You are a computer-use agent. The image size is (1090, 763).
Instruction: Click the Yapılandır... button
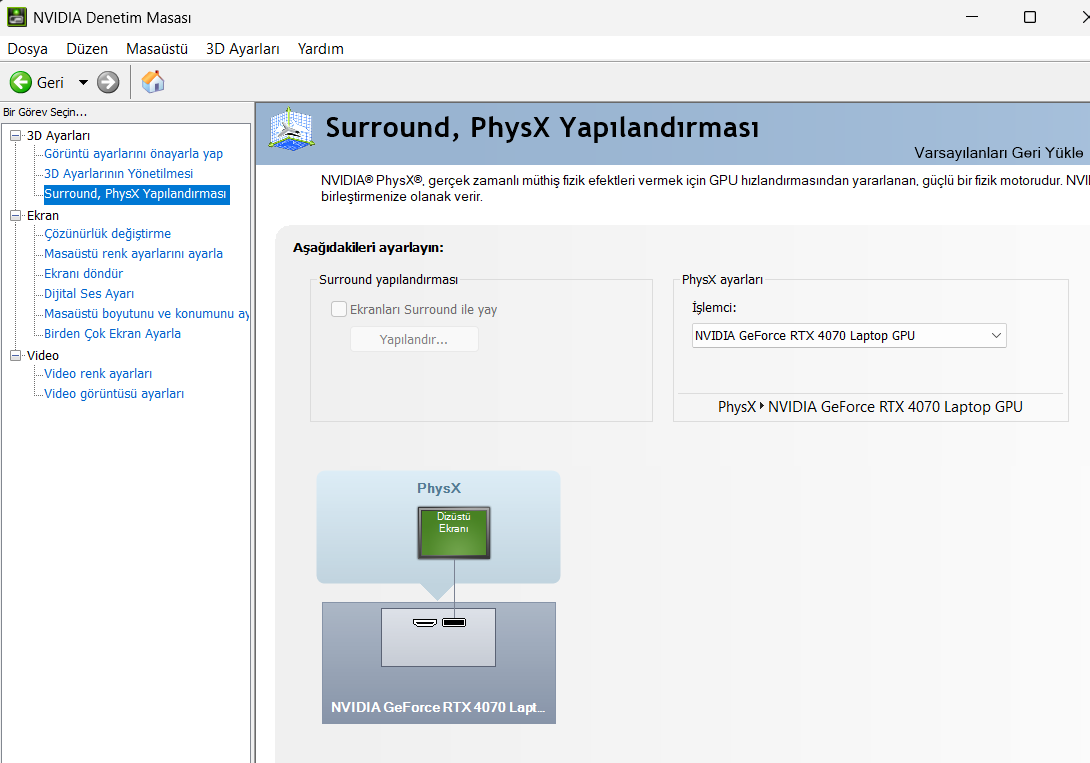coord(414,339)
